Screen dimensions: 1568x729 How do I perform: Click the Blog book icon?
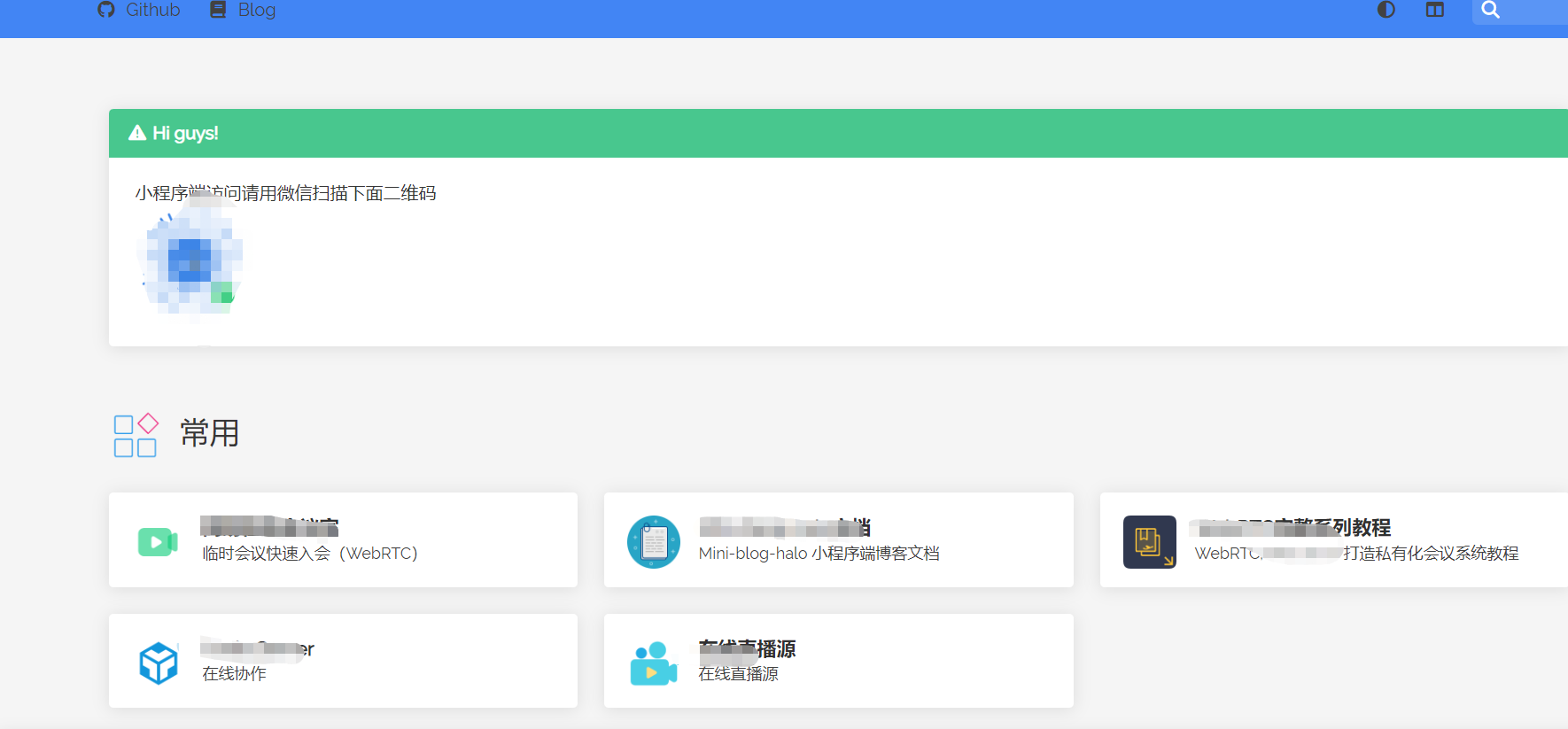(218, 10)
